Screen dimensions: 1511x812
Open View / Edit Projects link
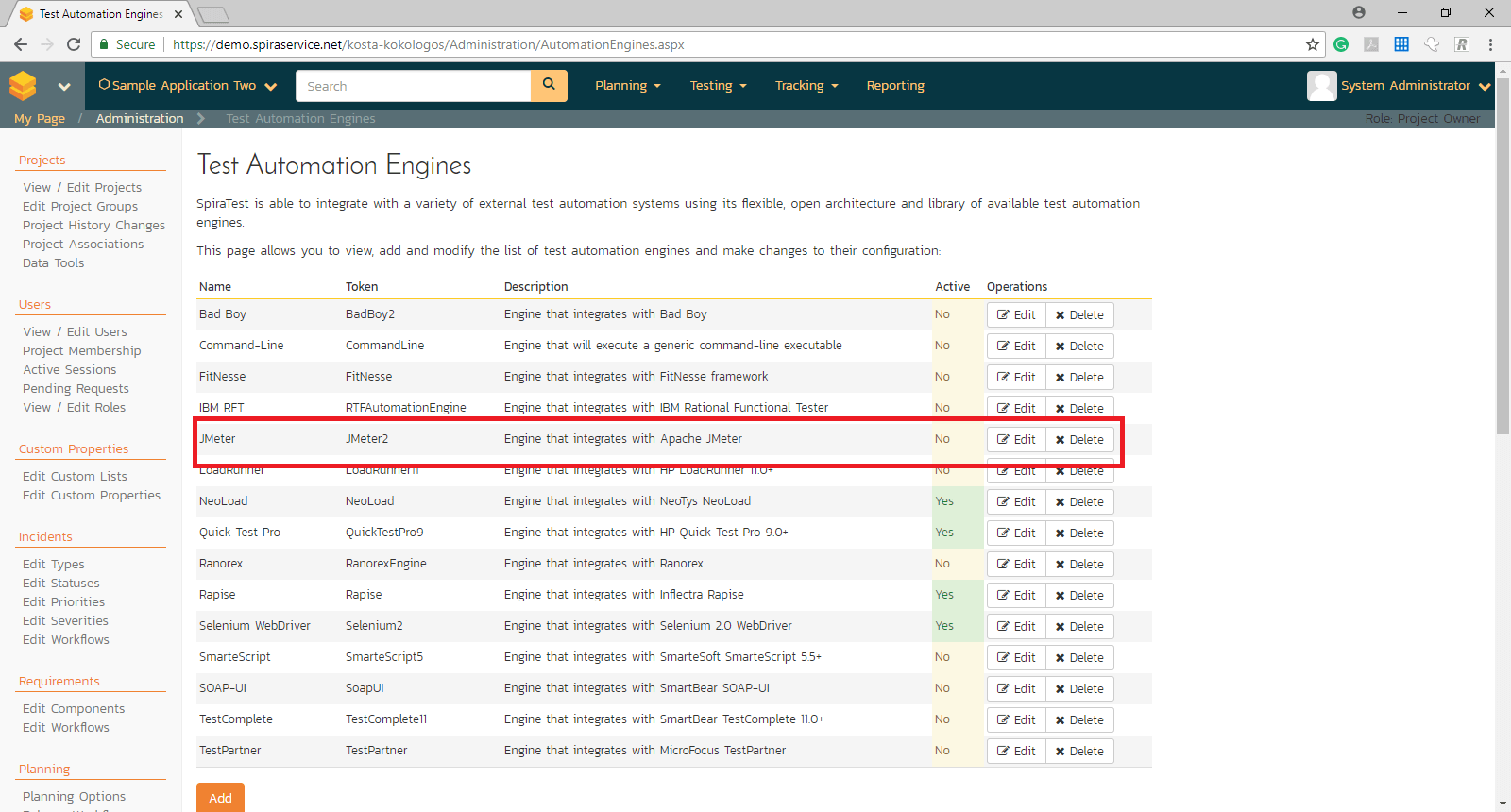click(x=82, y=188)
